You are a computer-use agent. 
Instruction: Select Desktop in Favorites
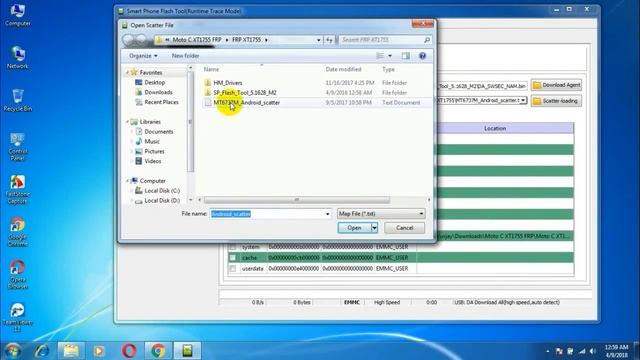[154, 82]
